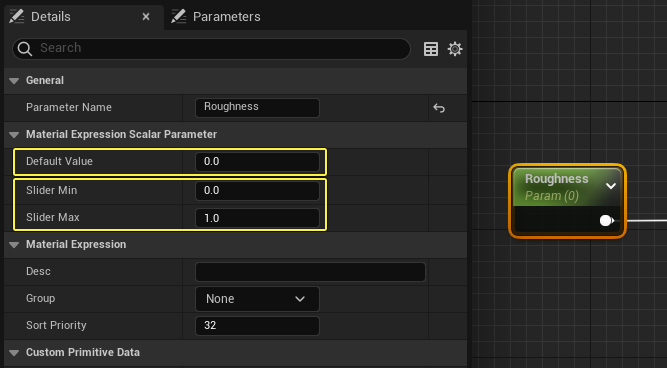Click the Roughness node output pin

(606, 220)
